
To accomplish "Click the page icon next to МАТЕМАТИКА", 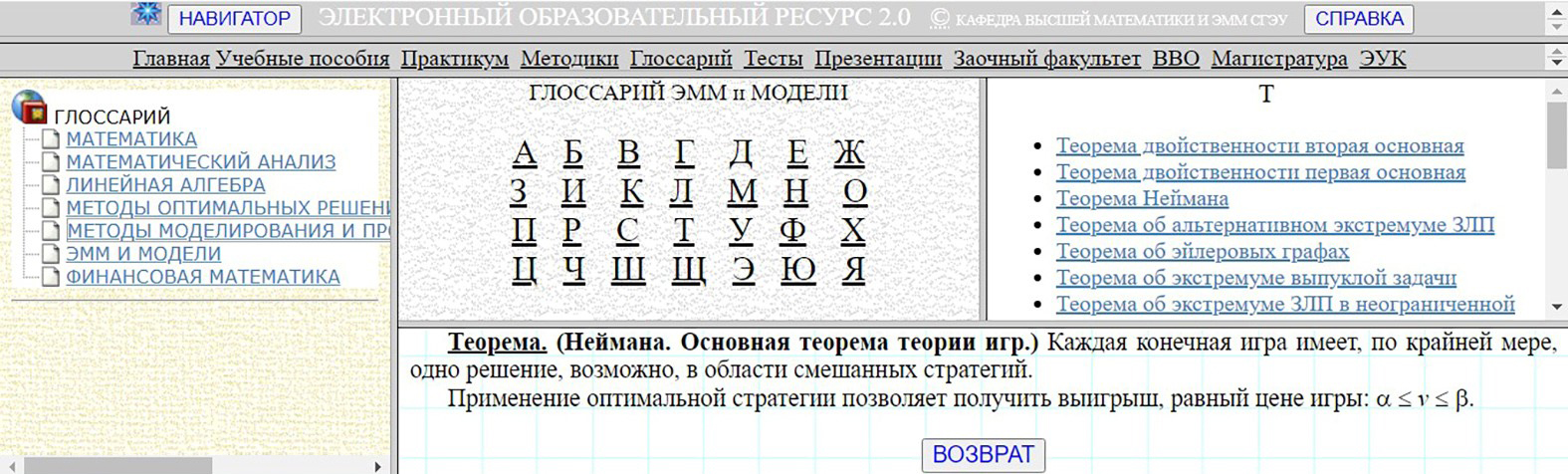I will pyautogui.click(x=51, y=139).
